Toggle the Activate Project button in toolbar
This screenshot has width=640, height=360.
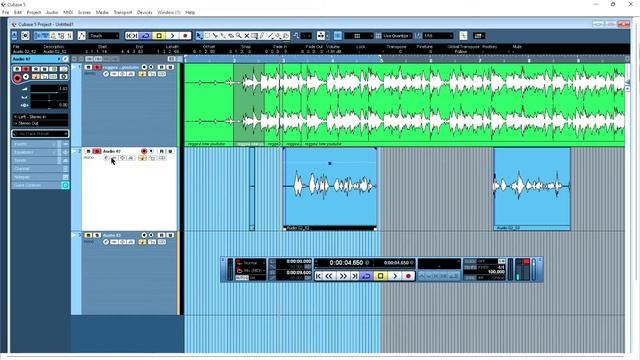coord(15,36)
